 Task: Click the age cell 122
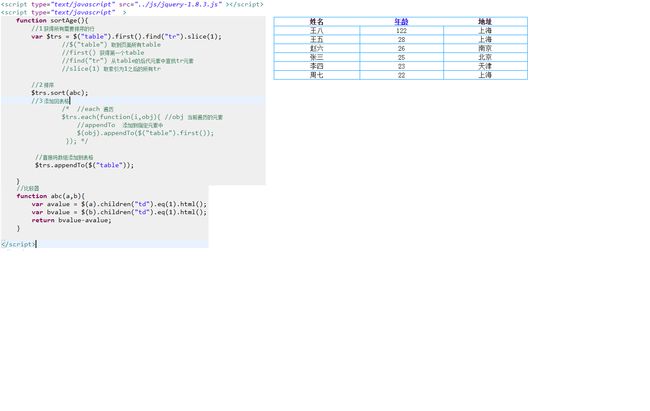[x=401, y=31]
